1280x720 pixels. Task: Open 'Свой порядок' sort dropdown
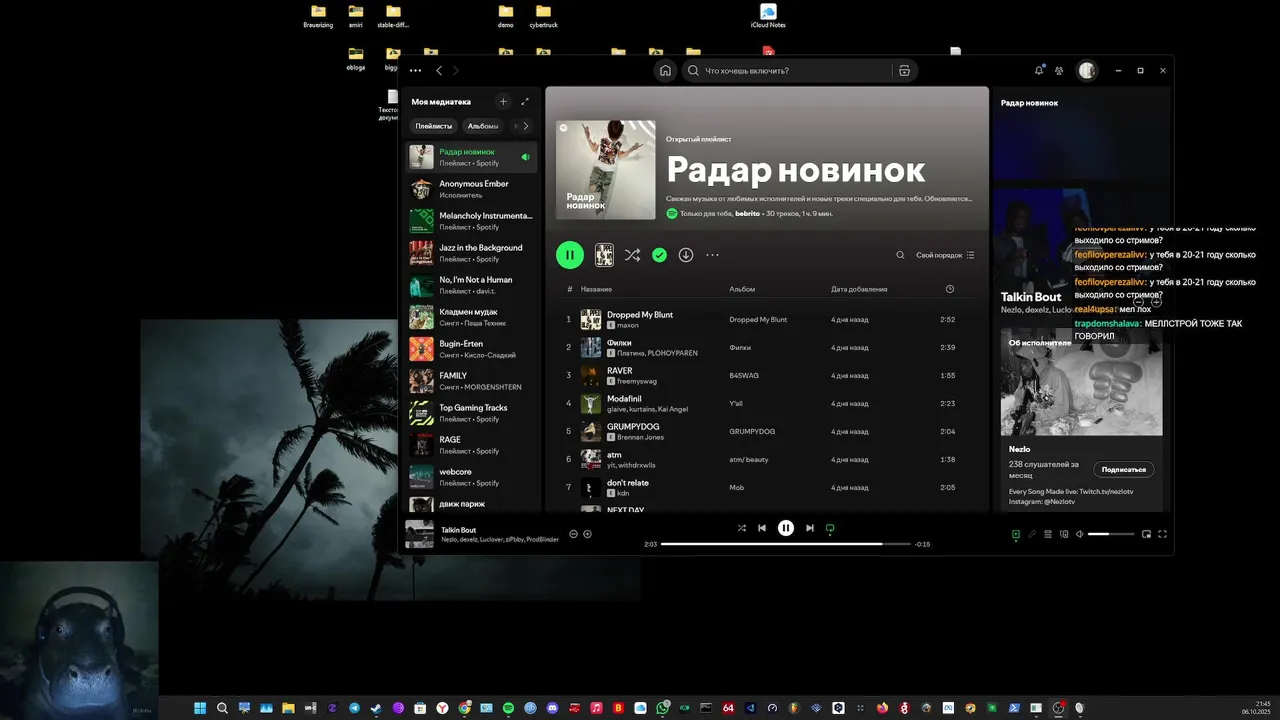(945, 255)
